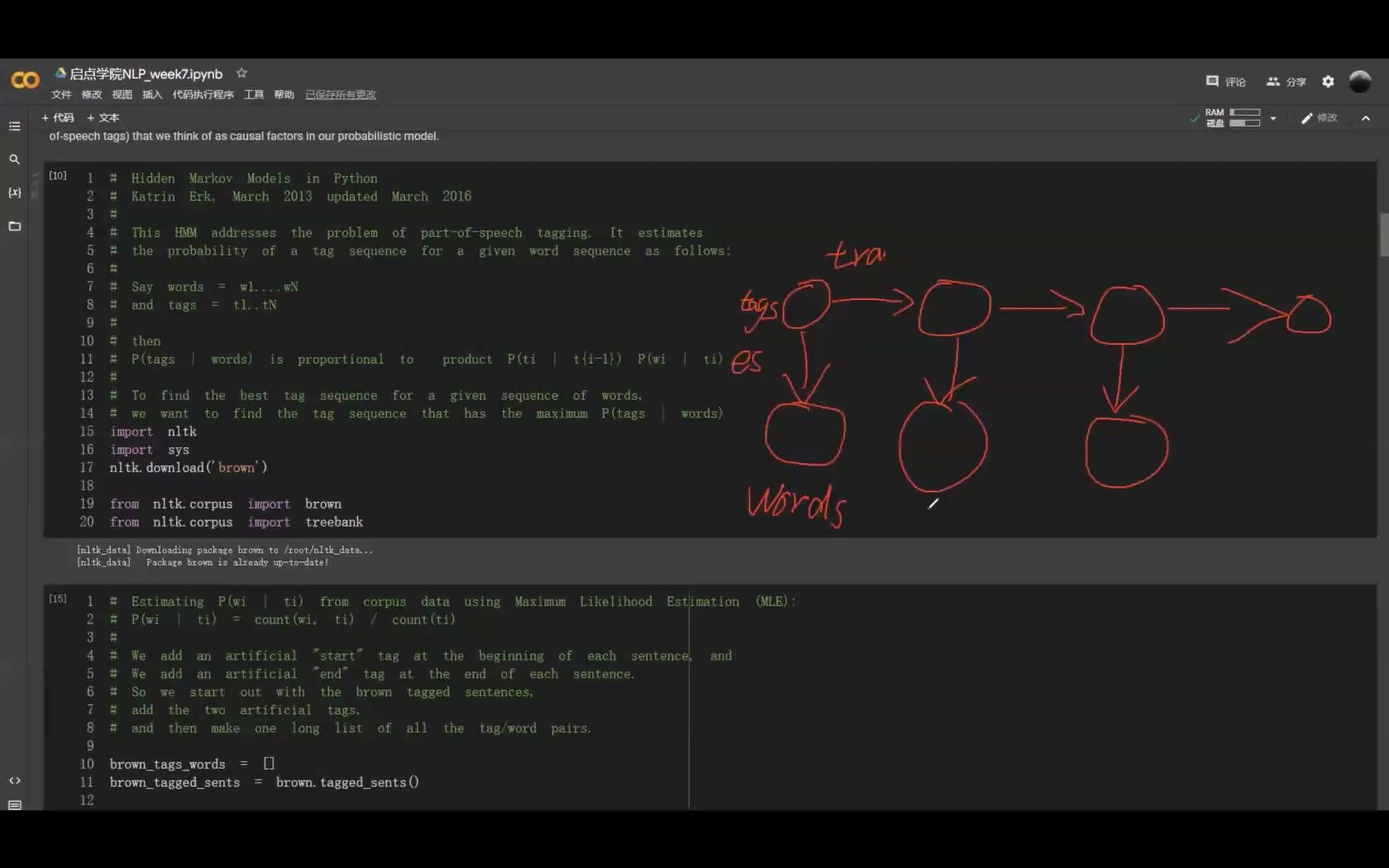Open the code snippets <> icon
The image size is (1389, 868).
[14, 780]
